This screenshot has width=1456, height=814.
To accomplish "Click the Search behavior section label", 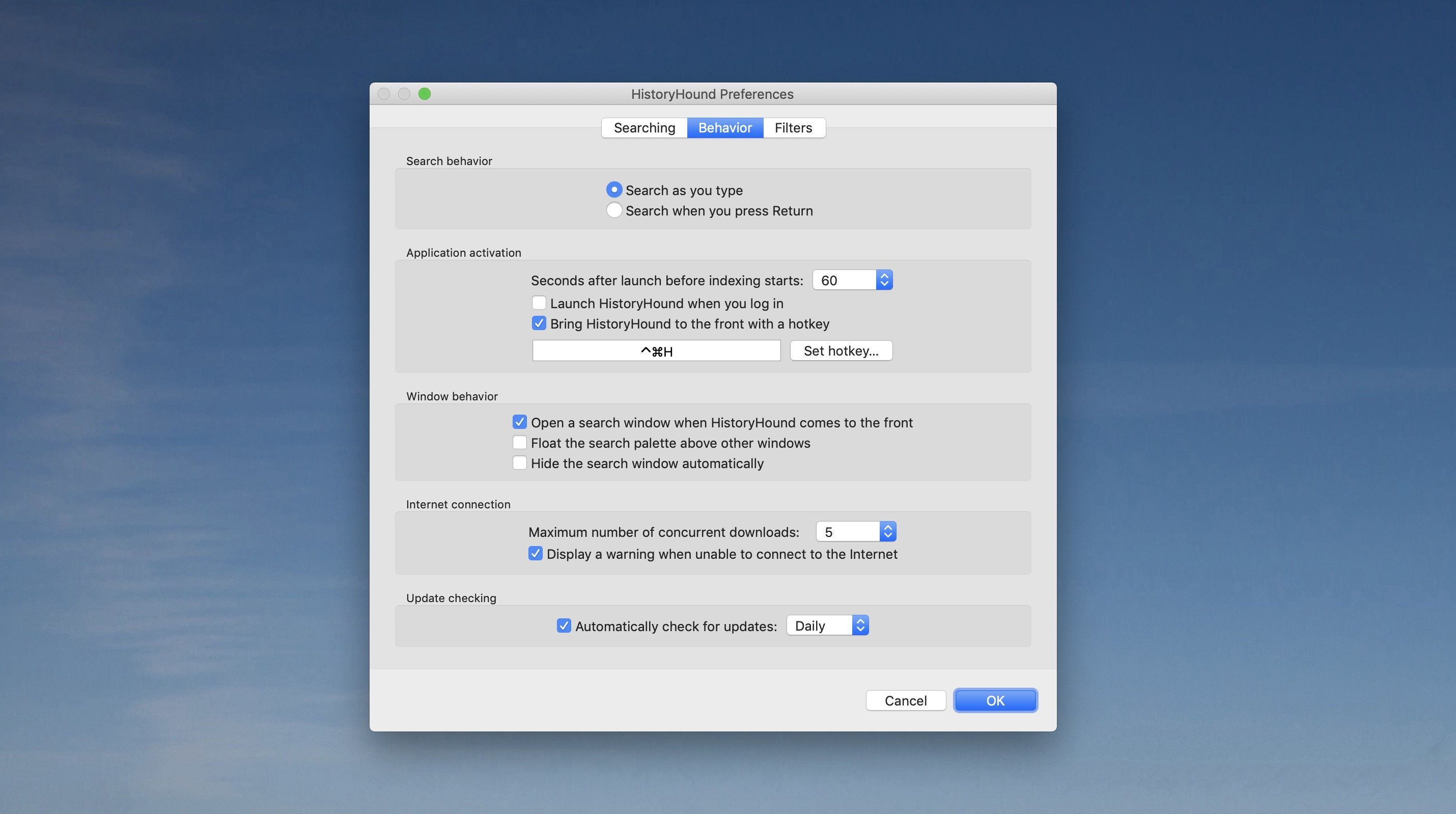I will coord(449,161).
